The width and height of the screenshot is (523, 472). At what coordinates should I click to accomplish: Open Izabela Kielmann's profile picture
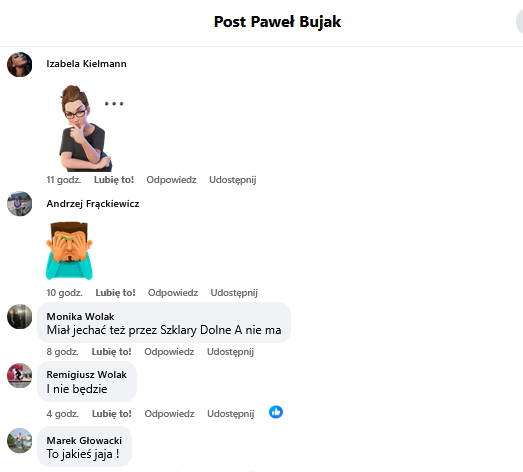pyautogui.click(x=20, y=64)
